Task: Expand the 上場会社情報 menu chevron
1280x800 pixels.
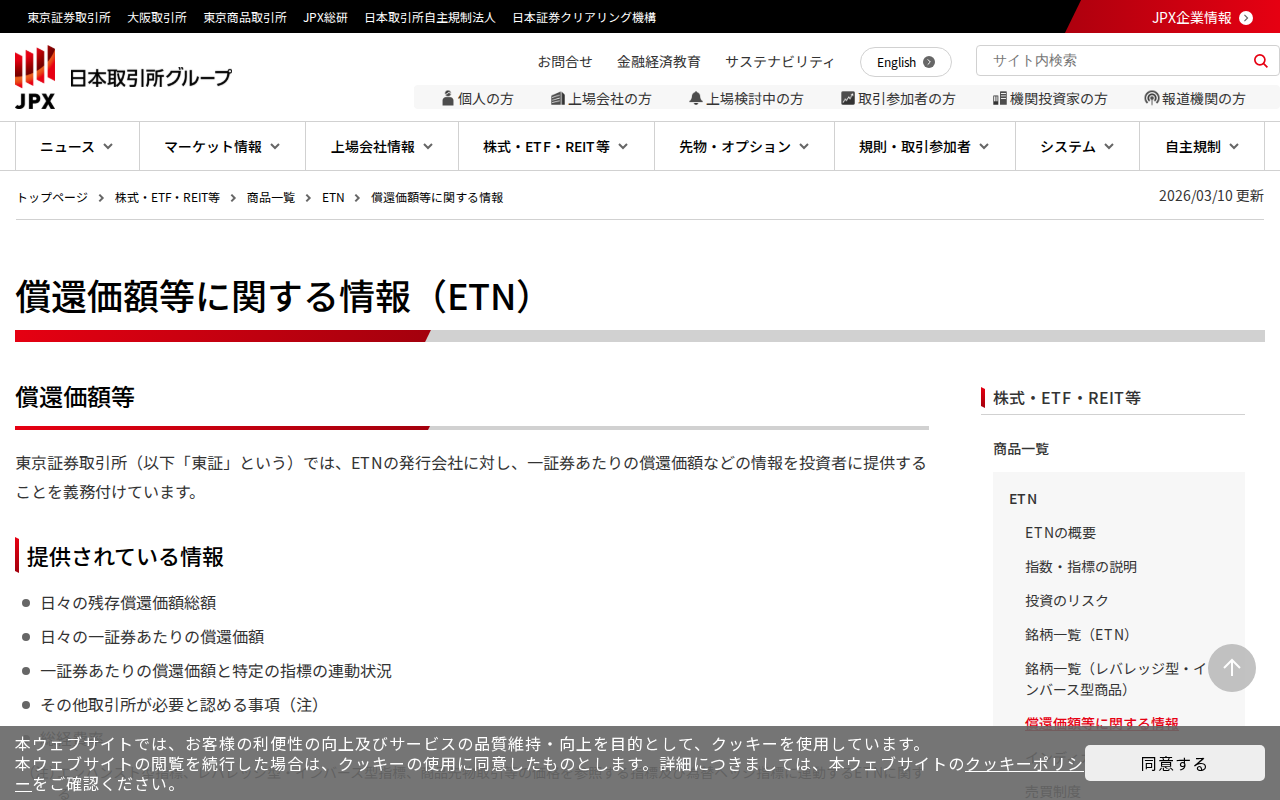Action: click(428, 146)
